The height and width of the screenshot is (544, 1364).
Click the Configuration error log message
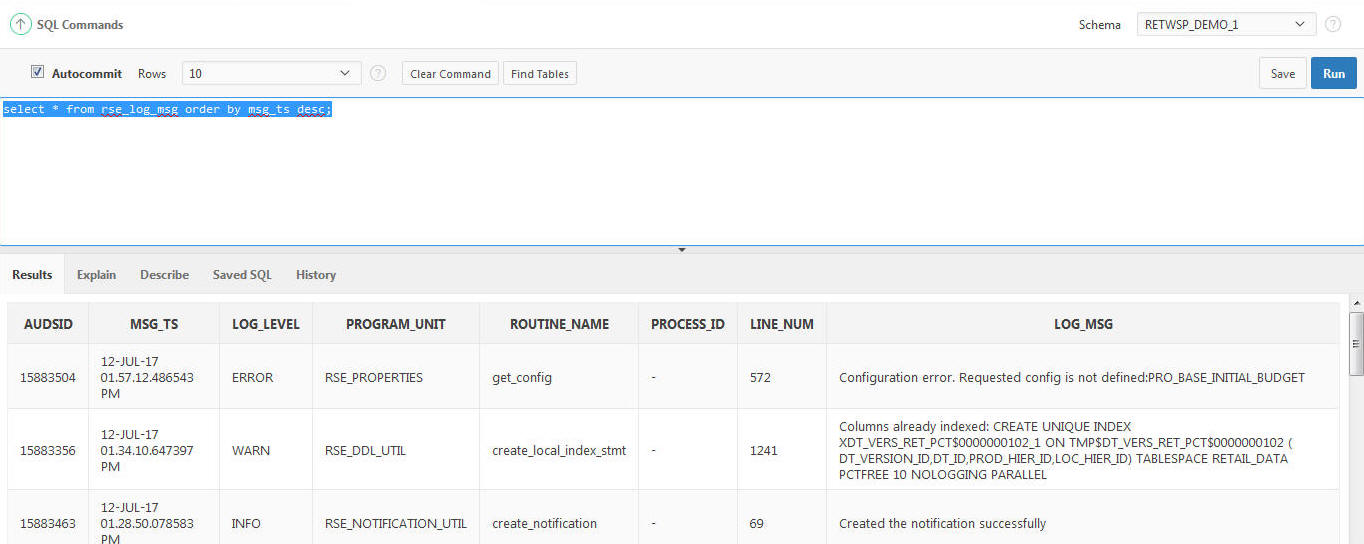point(1072,377)
